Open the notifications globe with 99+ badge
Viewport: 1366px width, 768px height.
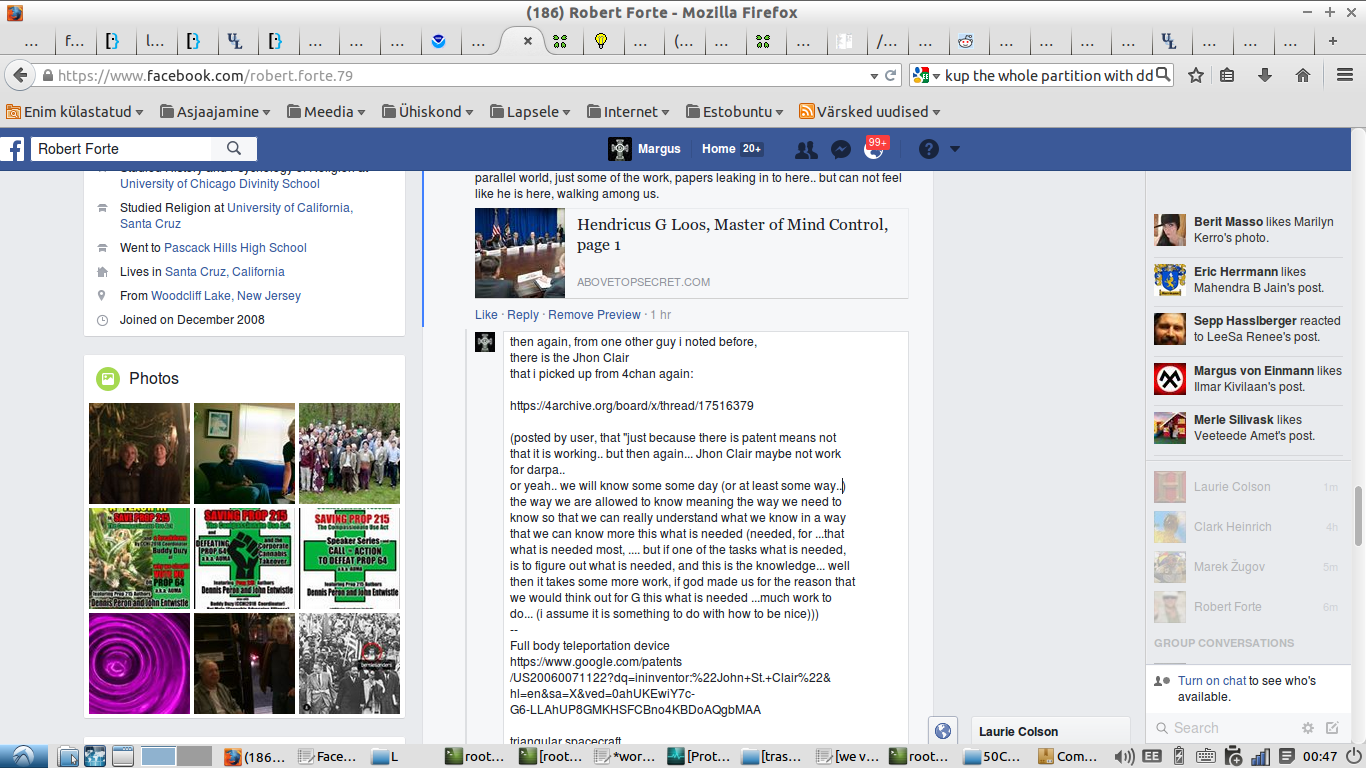pos(874,149)
